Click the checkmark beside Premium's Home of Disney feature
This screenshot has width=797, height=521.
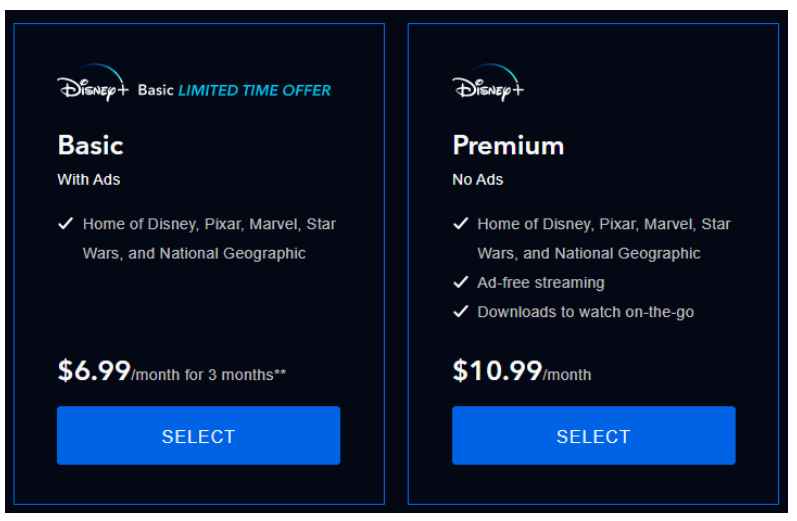(x=461, y=224)
